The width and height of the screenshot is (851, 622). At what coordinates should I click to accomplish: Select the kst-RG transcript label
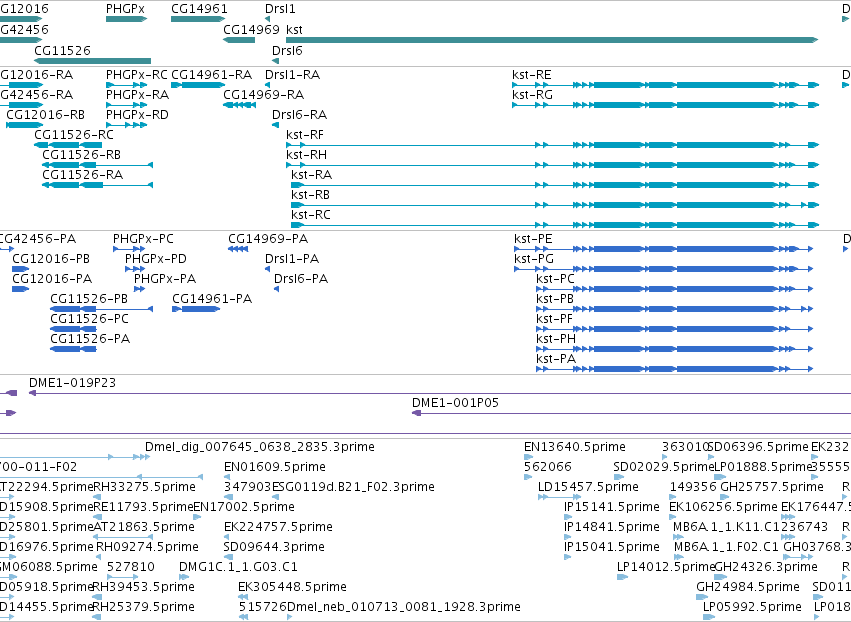pyautogui.click(x=532, y=94)
